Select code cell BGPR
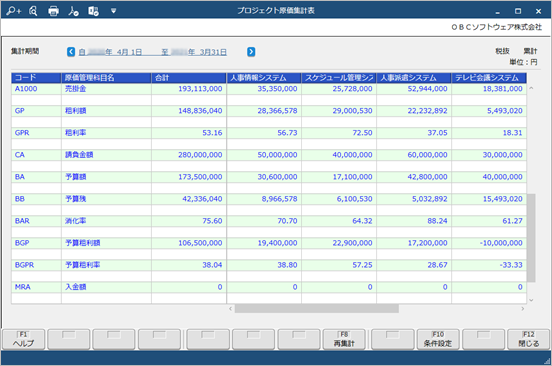Viewport: 552px width, 366px height. (x=36, y=265)
